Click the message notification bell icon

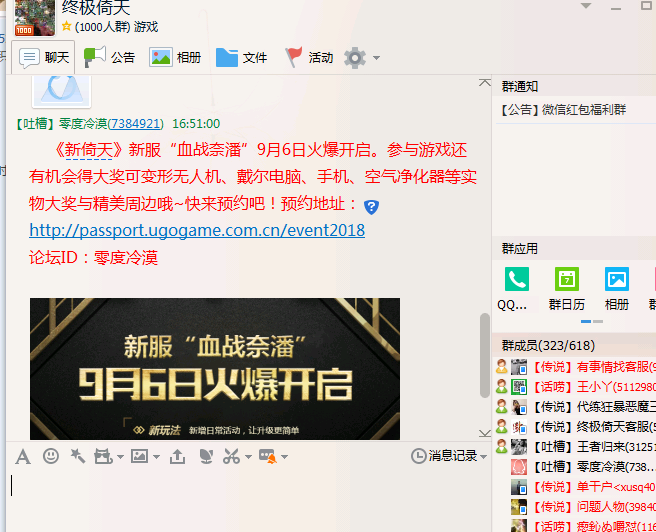[268, 456]
